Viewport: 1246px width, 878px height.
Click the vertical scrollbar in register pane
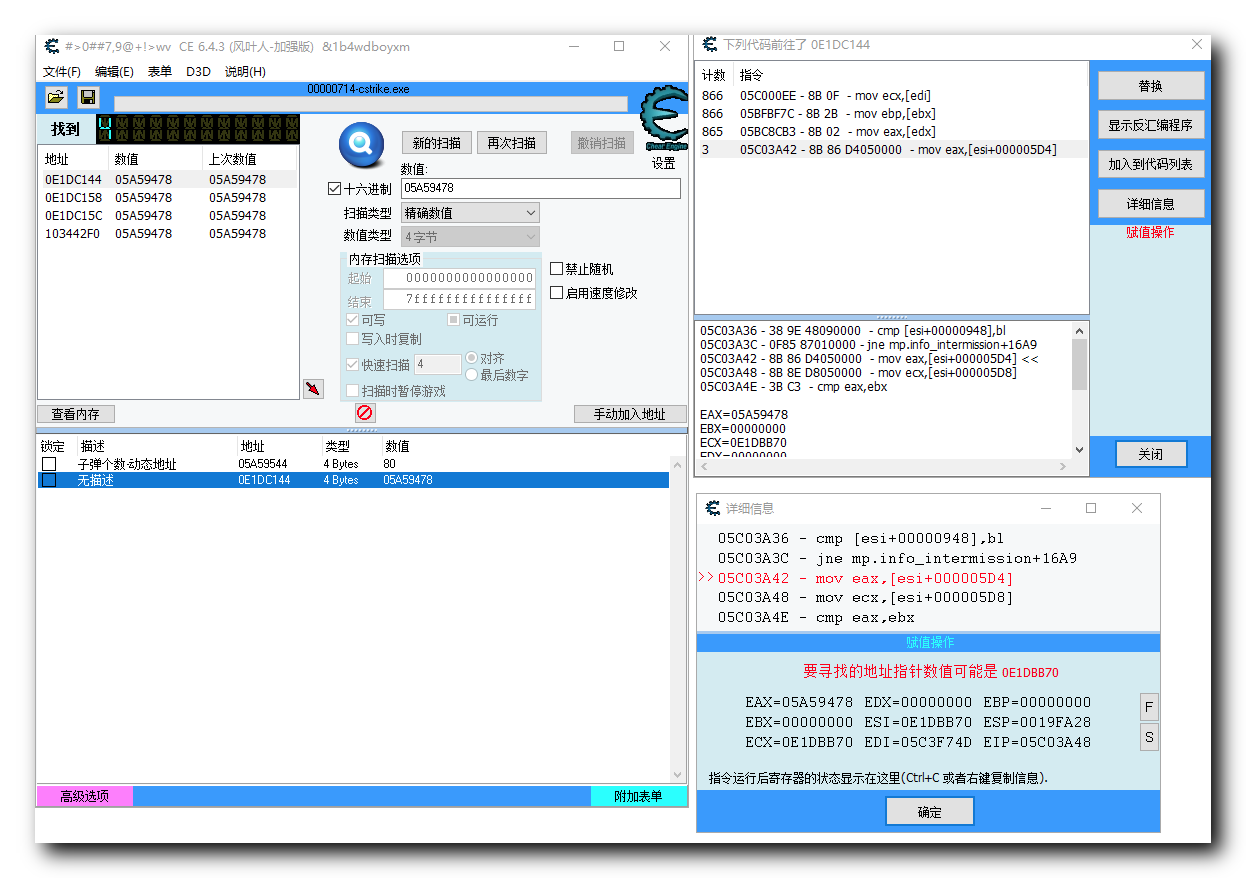point(1079,390)
